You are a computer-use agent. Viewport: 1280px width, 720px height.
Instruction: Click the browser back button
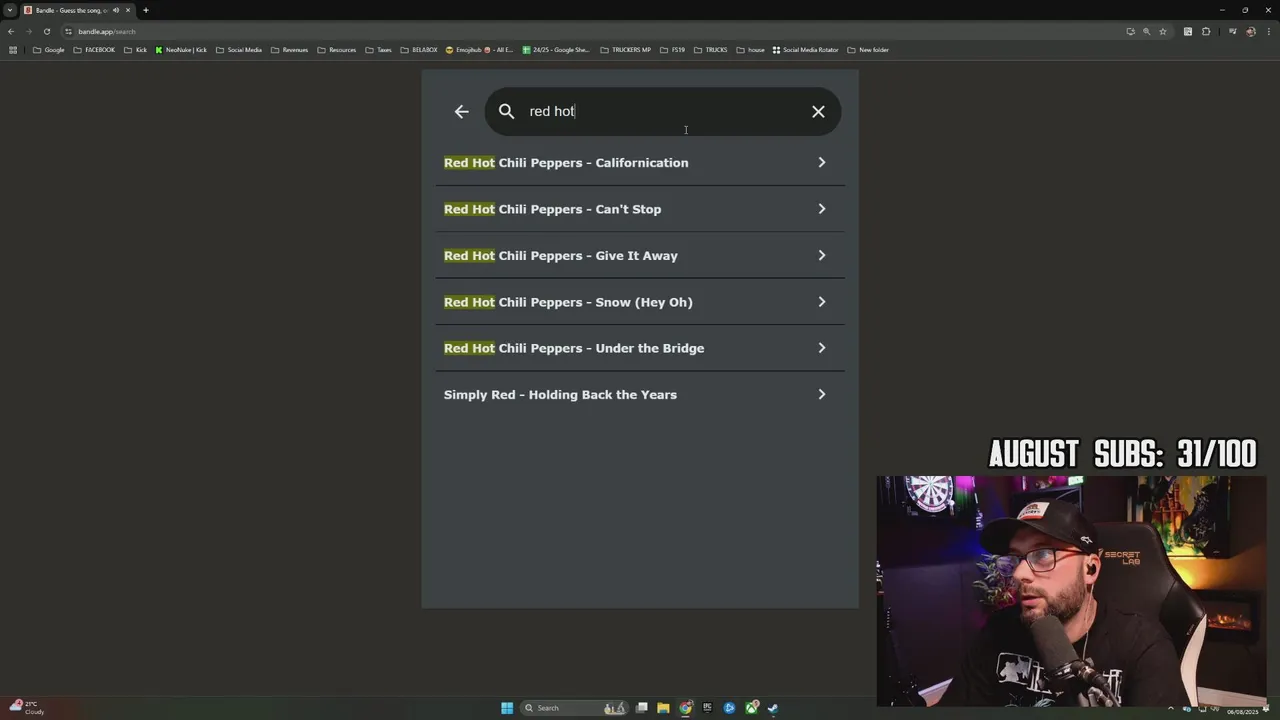coord(11,31)
